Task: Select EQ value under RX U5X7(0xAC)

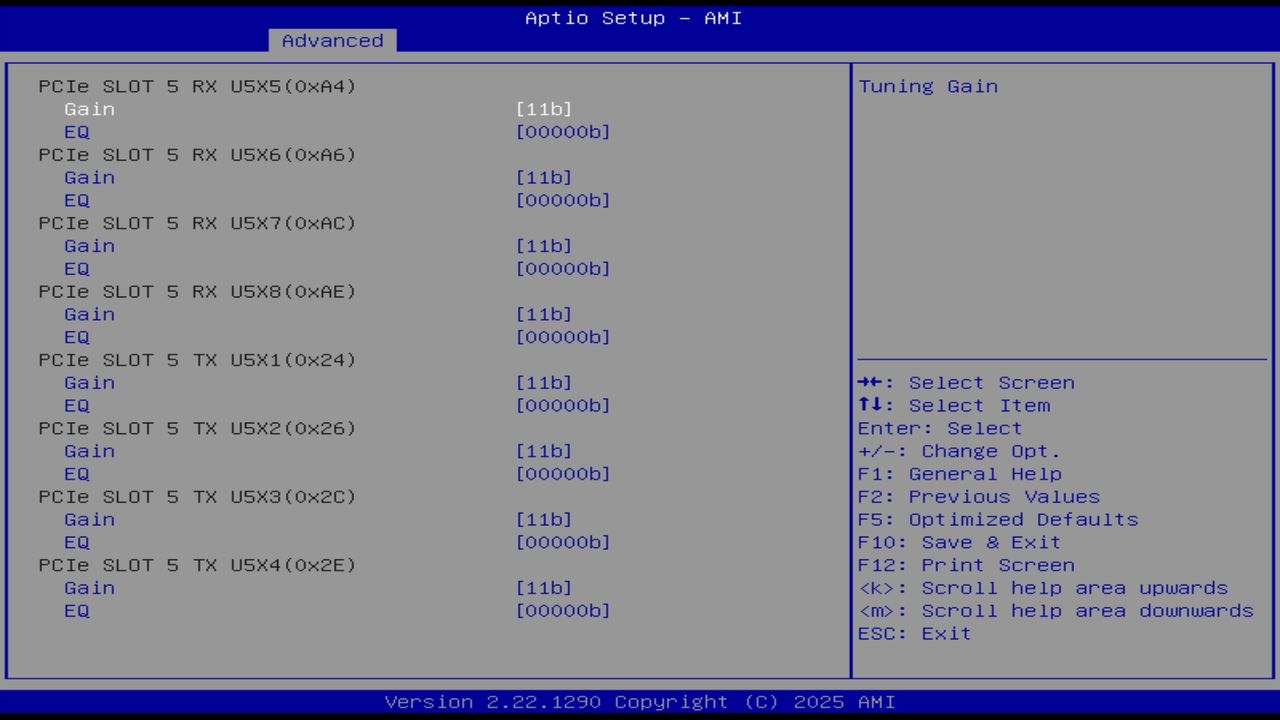Action: pos(563,269)
